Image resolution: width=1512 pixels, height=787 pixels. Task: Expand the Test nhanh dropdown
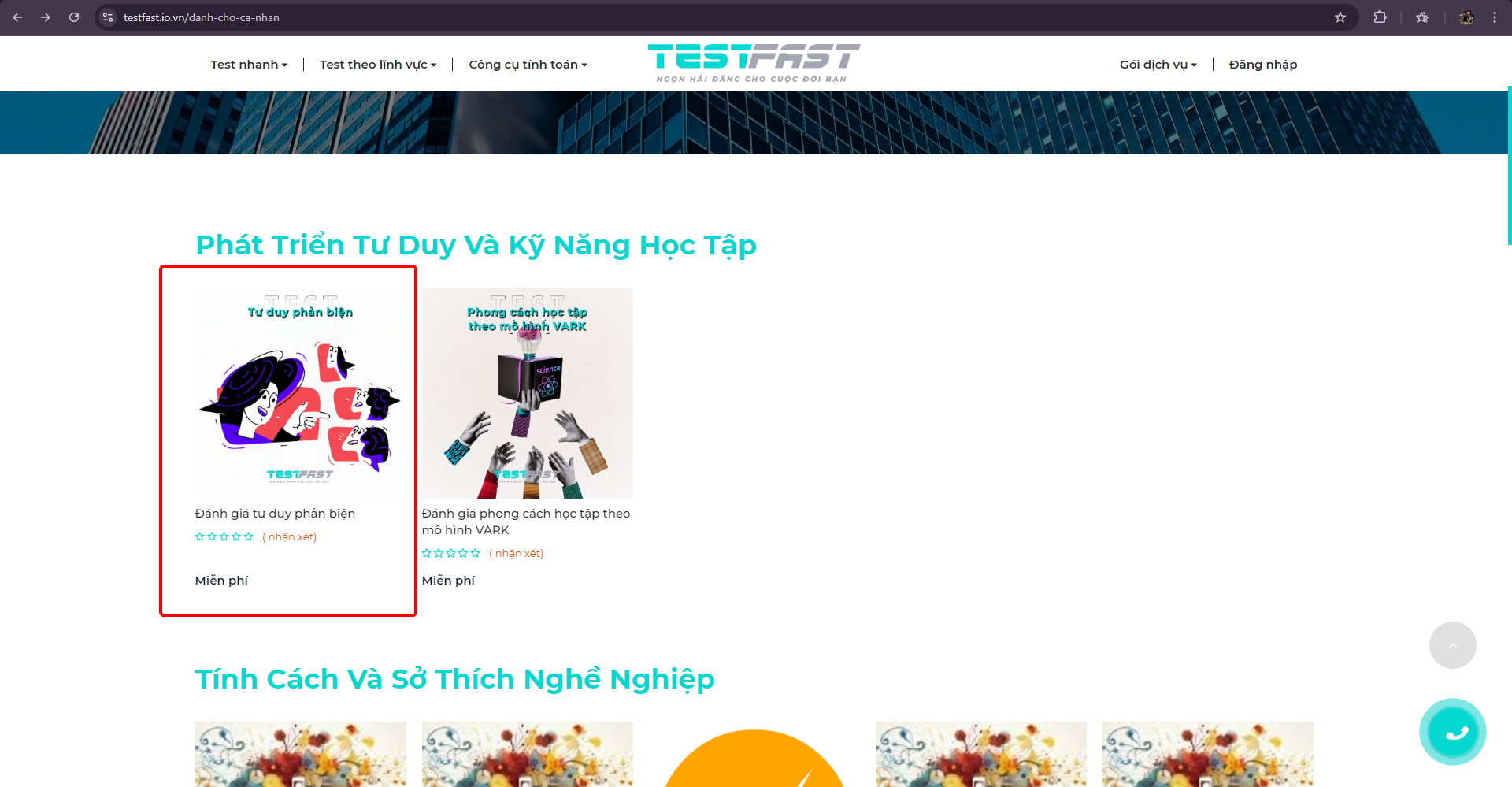(x=249, y=65)
